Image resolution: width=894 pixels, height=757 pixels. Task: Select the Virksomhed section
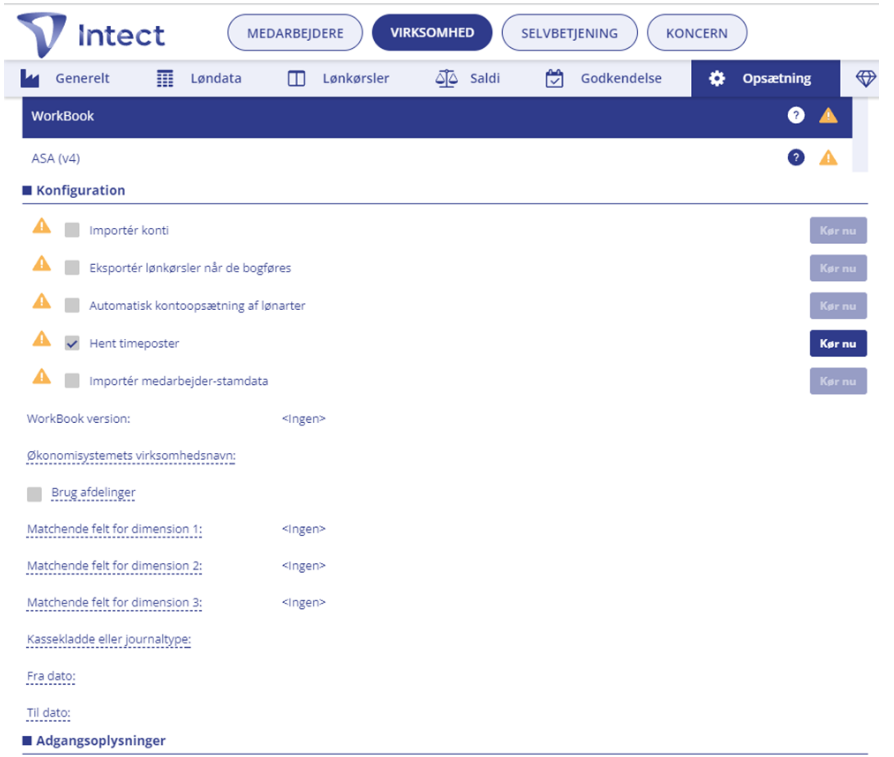tap(432, 33)
